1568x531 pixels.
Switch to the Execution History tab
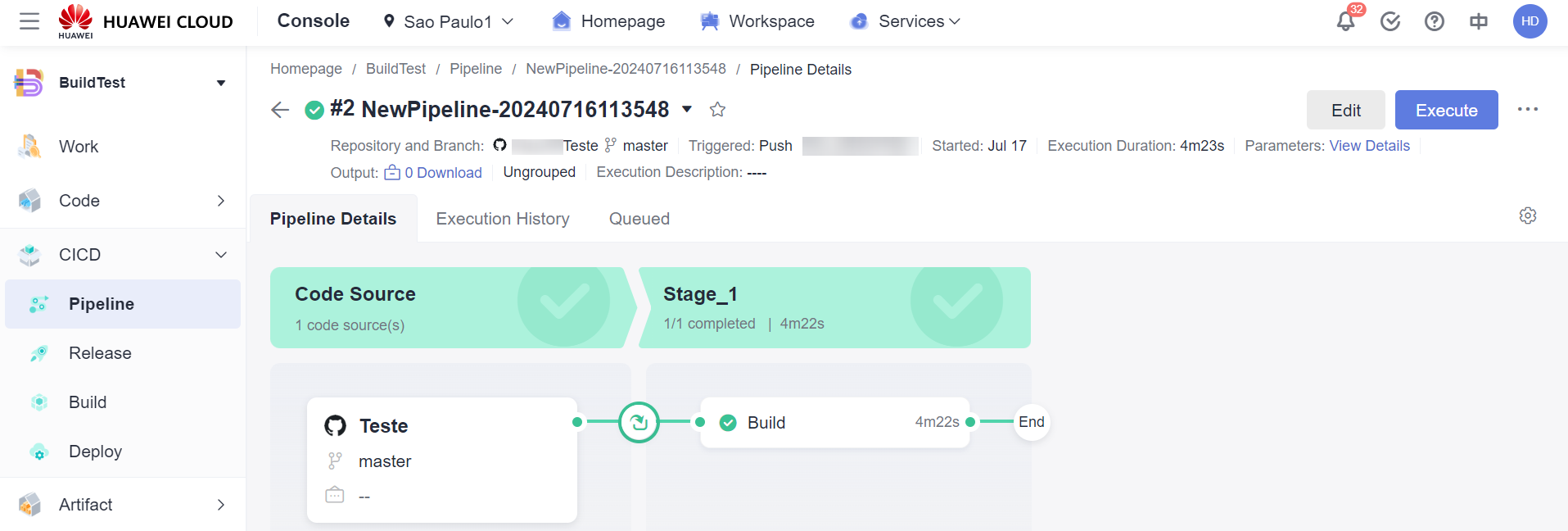(x=502, y=219)
